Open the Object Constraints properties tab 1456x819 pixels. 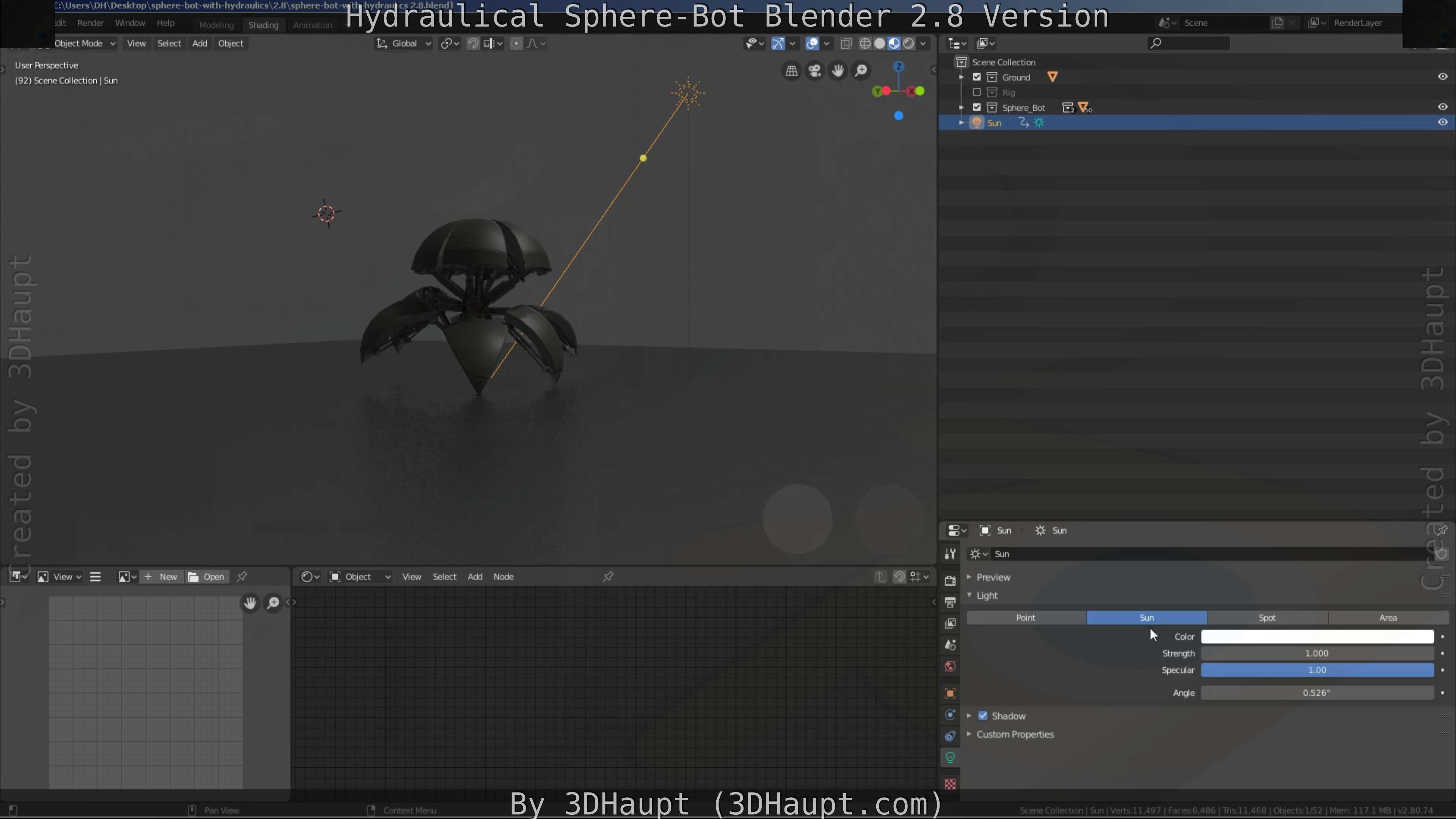click(x=950, y=736)
